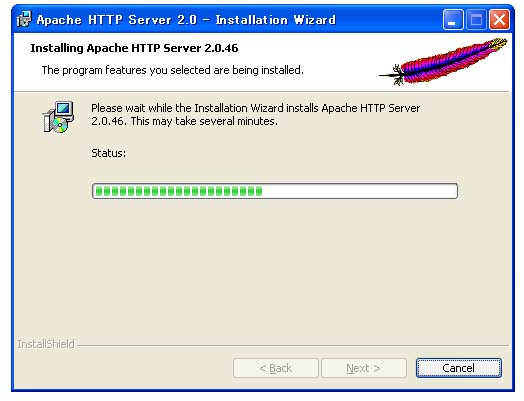Click the 'Please wait' message text

point(256,114)
